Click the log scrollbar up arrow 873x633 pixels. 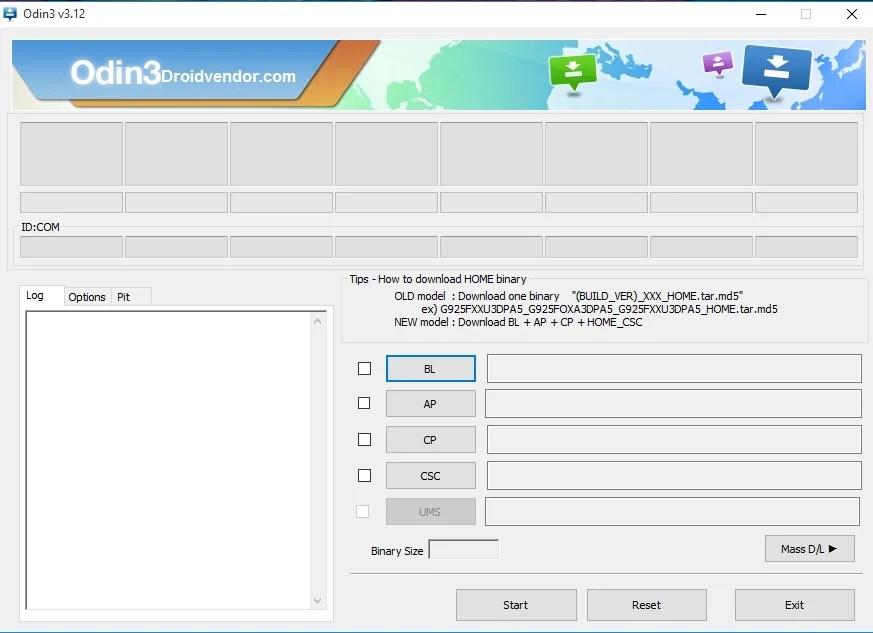click(x=317, y=321)
